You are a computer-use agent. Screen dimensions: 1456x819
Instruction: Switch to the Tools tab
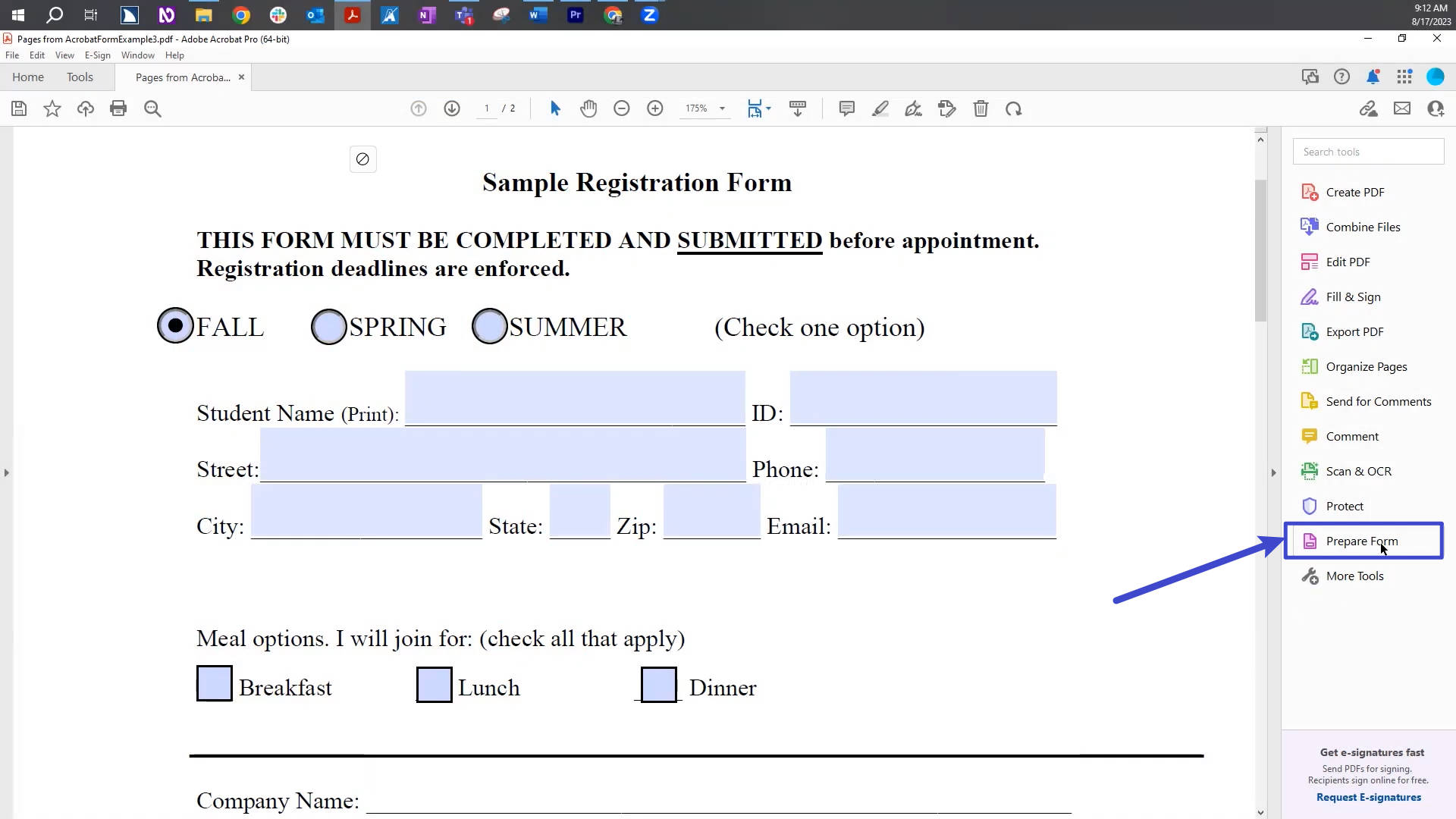click(x=80, y=77)
